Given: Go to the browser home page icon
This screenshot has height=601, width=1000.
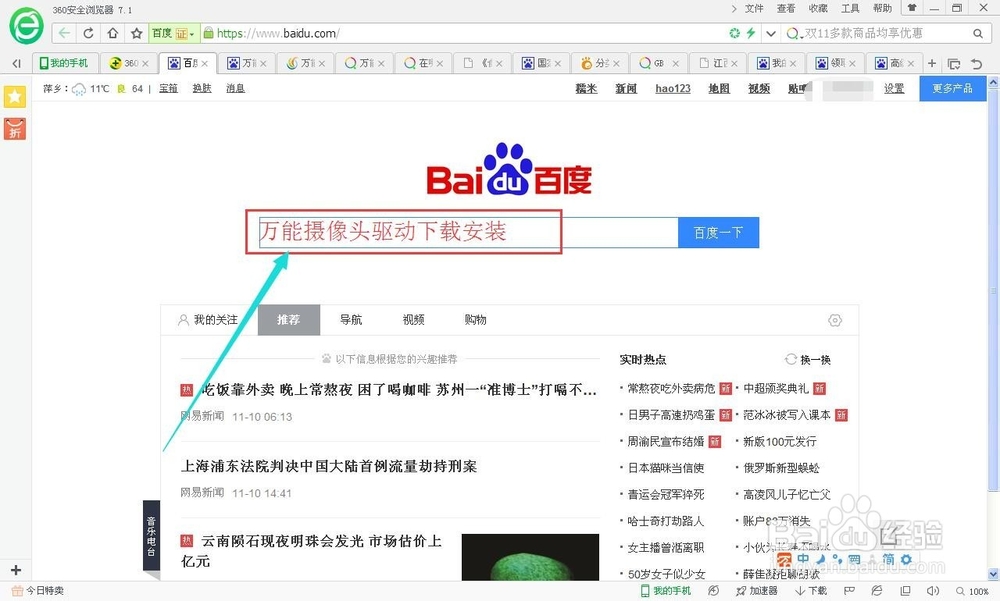Looking at the screenshot, I should tap(112, 33).
